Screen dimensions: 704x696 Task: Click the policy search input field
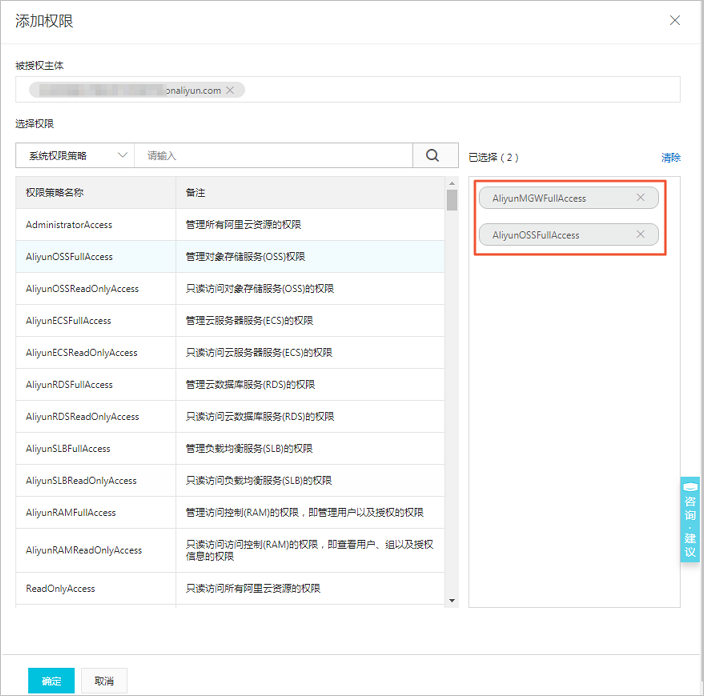[x=273, y=155]
